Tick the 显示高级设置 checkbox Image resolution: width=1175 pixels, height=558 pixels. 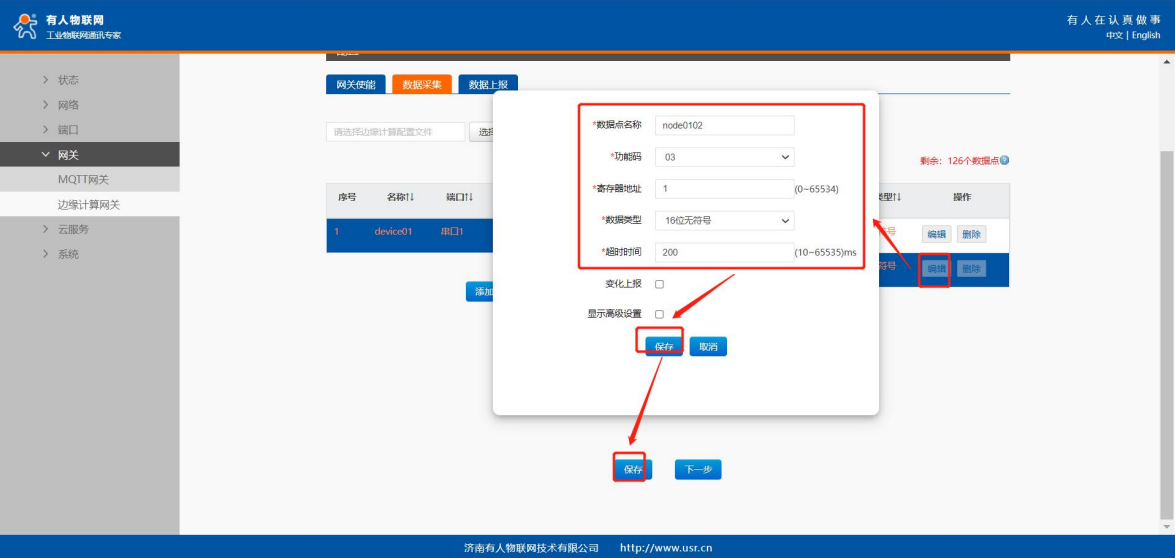coord(659,314)
